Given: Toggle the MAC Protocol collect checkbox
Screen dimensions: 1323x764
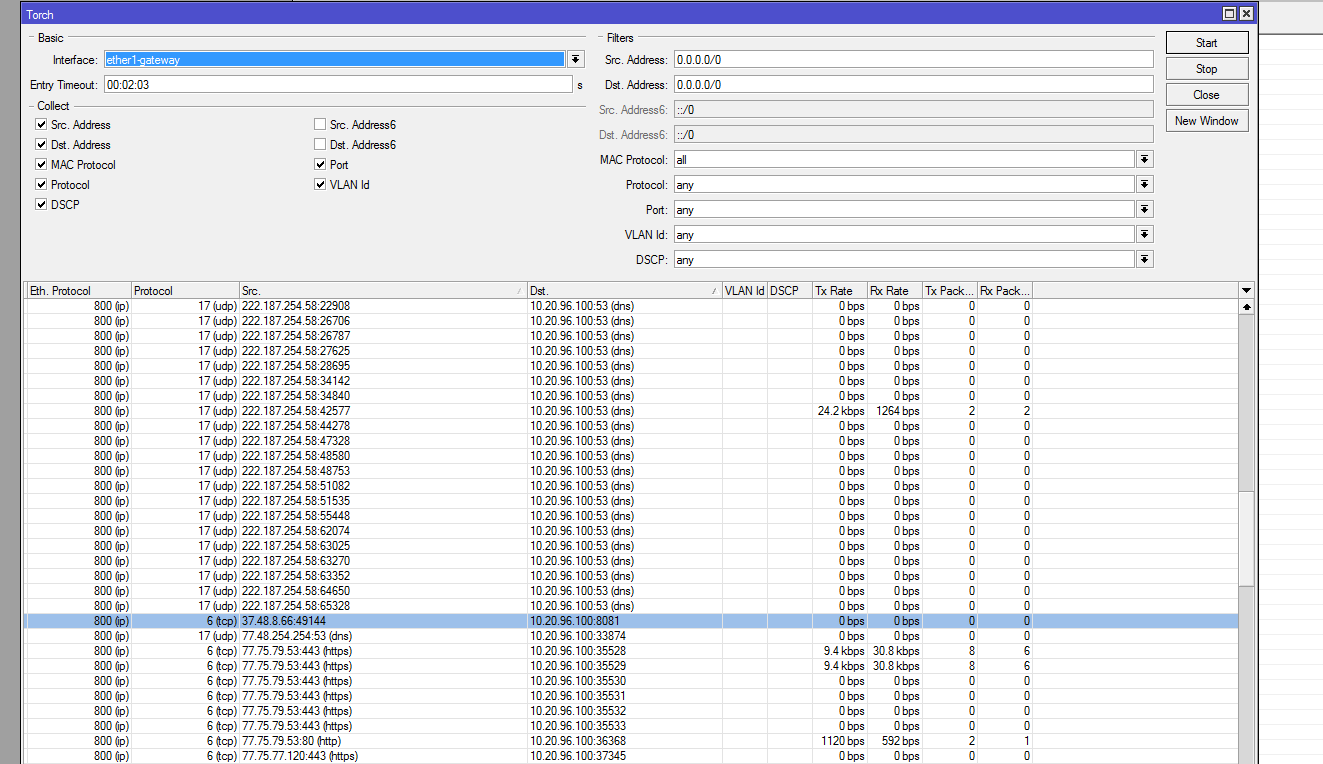Looking at the screenshot, I should 41,165.
